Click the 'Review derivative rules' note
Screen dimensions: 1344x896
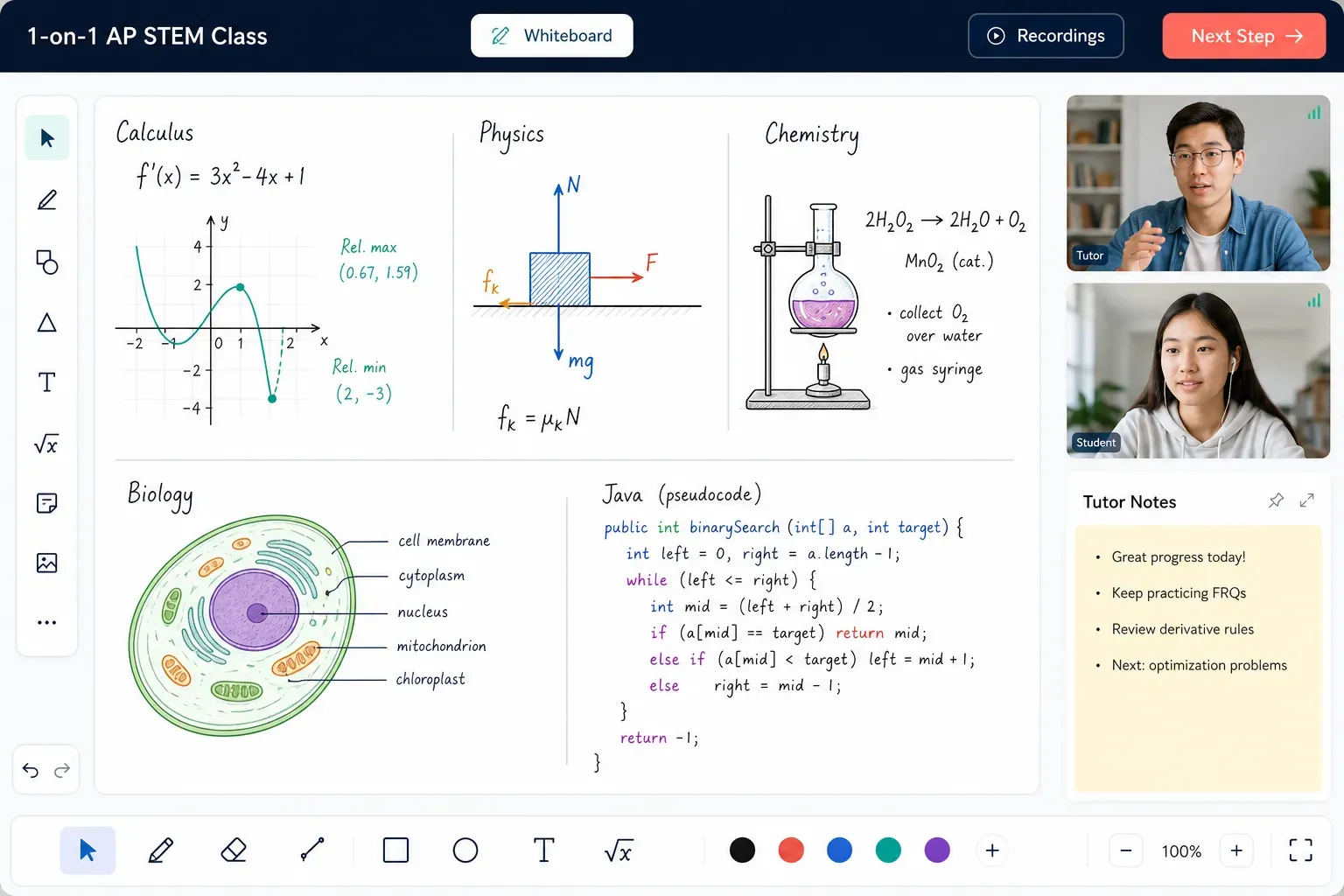1182,629
